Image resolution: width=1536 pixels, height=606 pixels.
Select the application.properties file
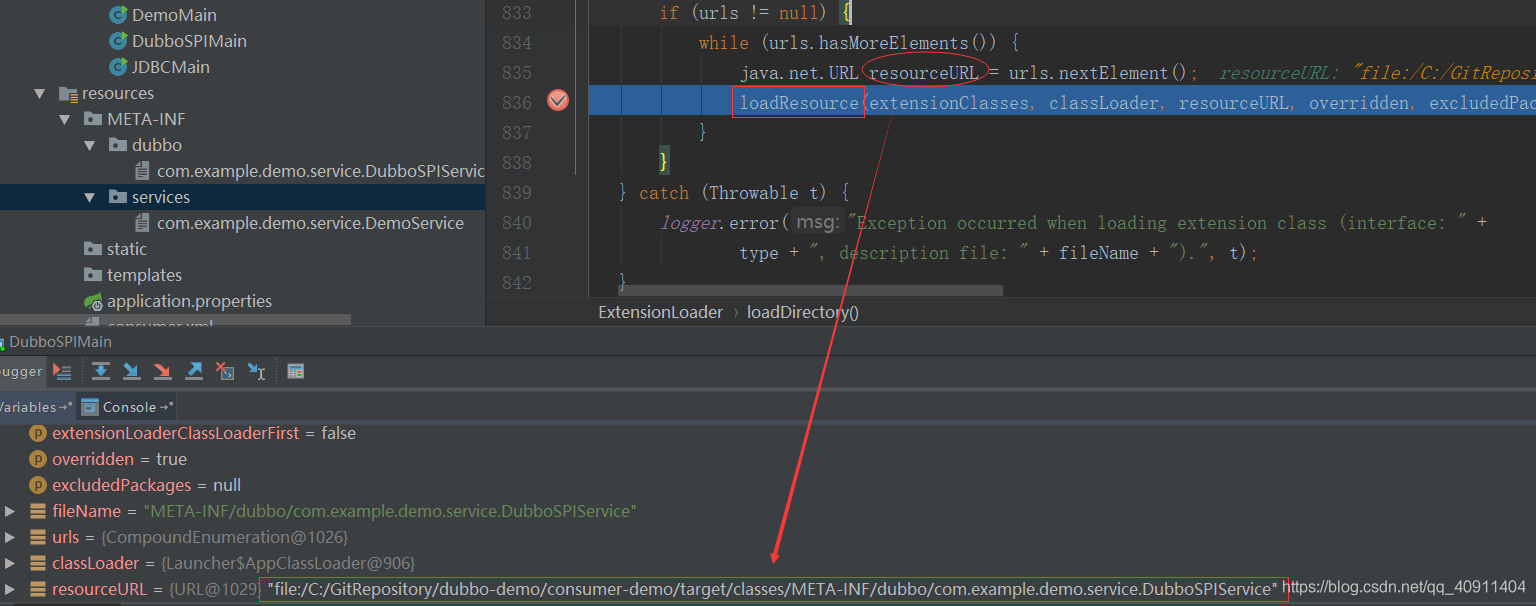(x=189, y=301)
